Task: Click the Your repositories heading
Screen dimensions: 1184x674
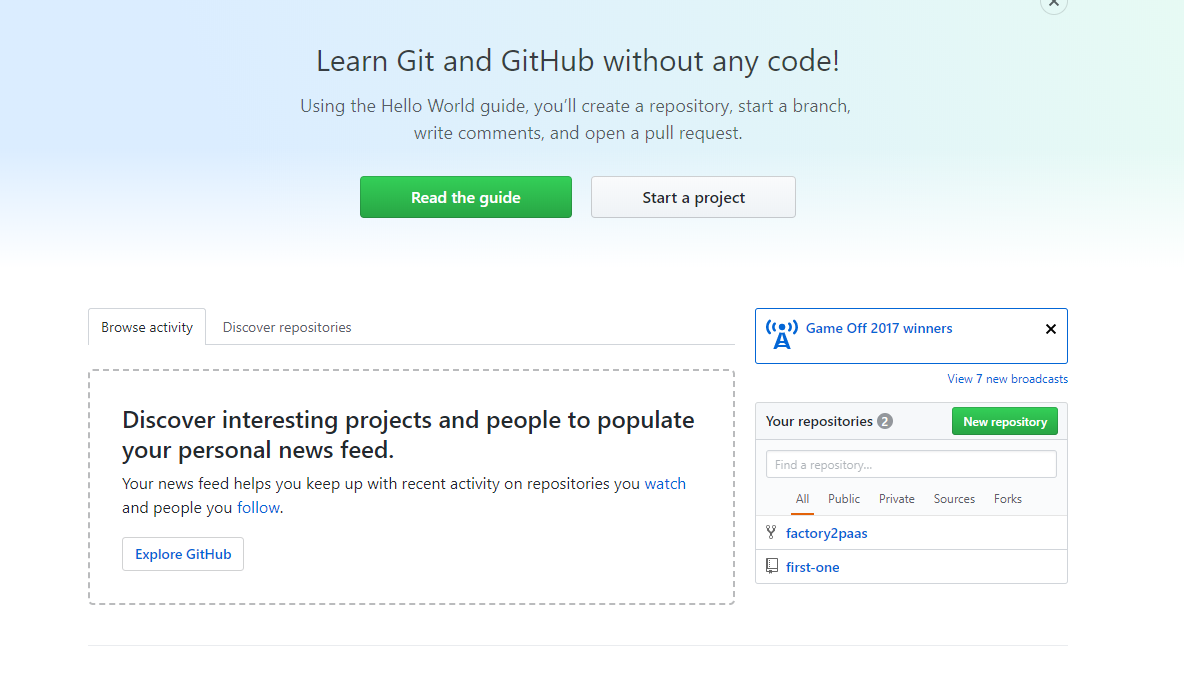Action: (x=819, y=421)
